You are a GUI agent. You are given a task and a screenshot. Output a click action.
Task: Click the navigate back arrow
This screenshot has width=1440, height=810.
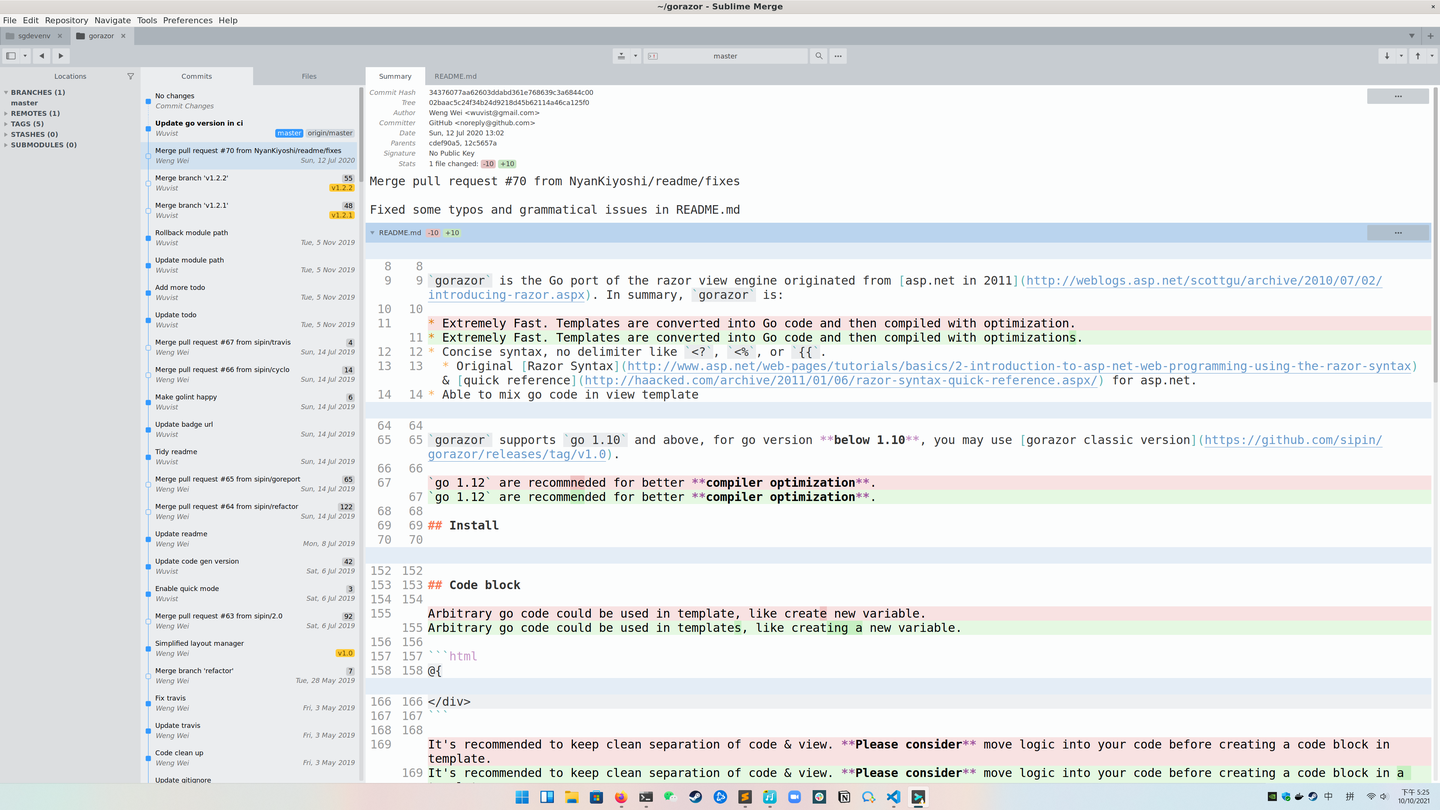[x=41, y=55]
